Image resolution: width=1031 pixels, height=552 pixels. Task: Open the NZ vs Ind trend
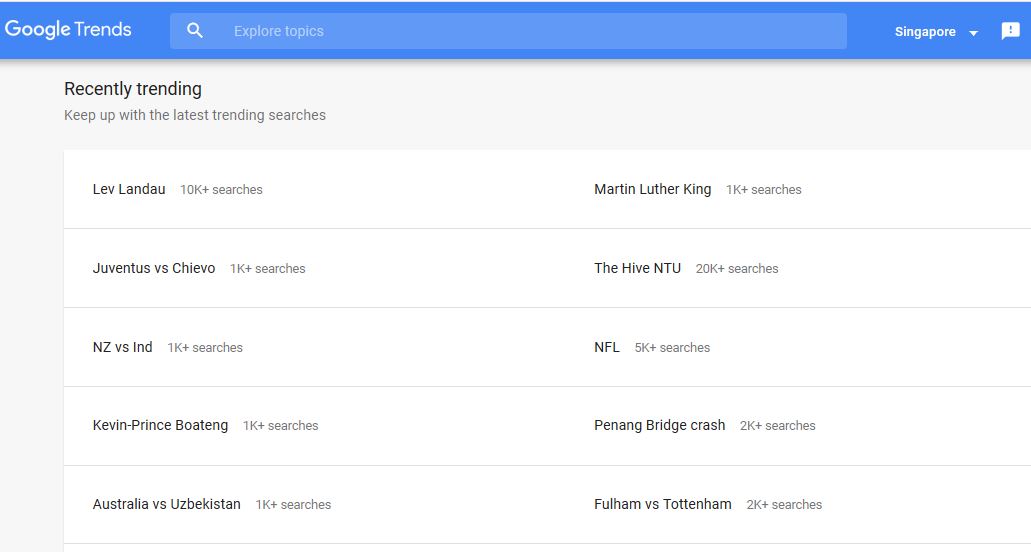122,347
